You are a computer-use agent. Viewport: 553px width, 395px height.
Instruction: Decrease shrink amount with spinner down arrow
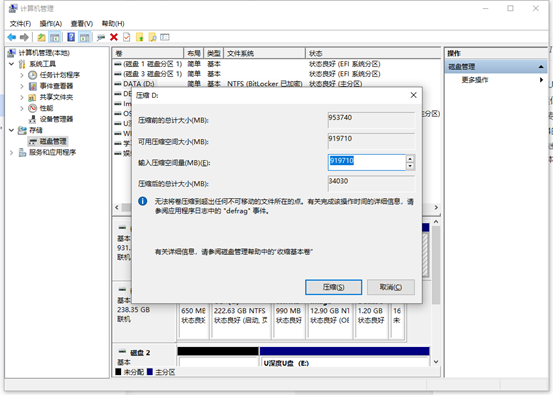point(410,166)
